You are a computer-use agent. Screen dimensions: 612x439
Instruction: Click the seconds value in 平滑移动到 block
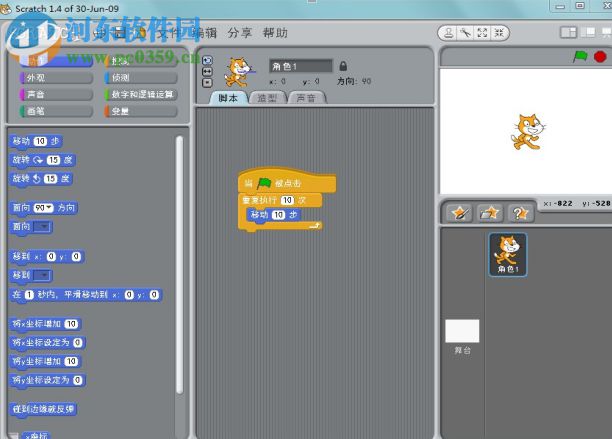pyautogui.click(x=29, y=295)
